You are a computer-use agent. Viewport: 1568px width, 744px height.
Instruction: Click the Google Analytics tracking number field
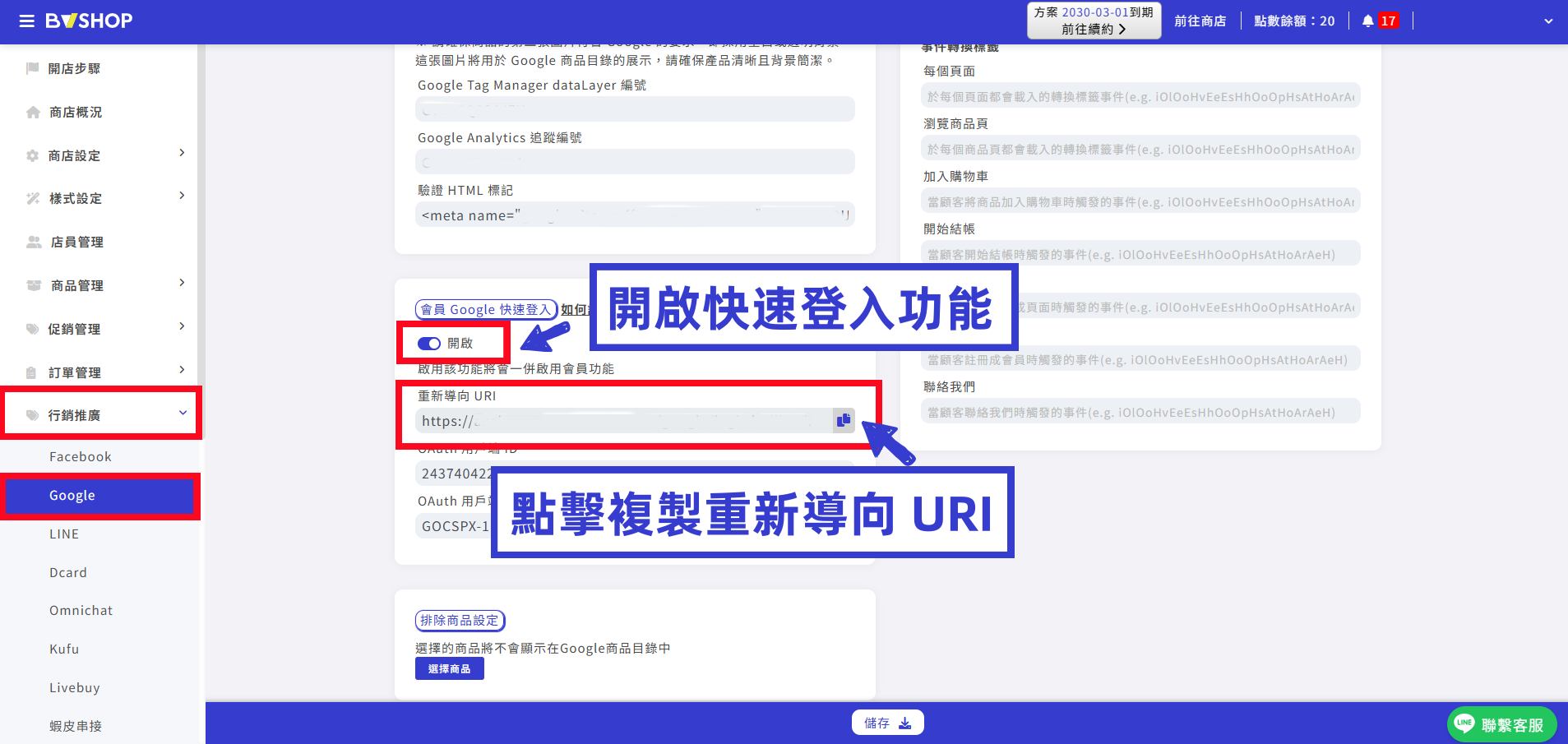tap(635, 162)
